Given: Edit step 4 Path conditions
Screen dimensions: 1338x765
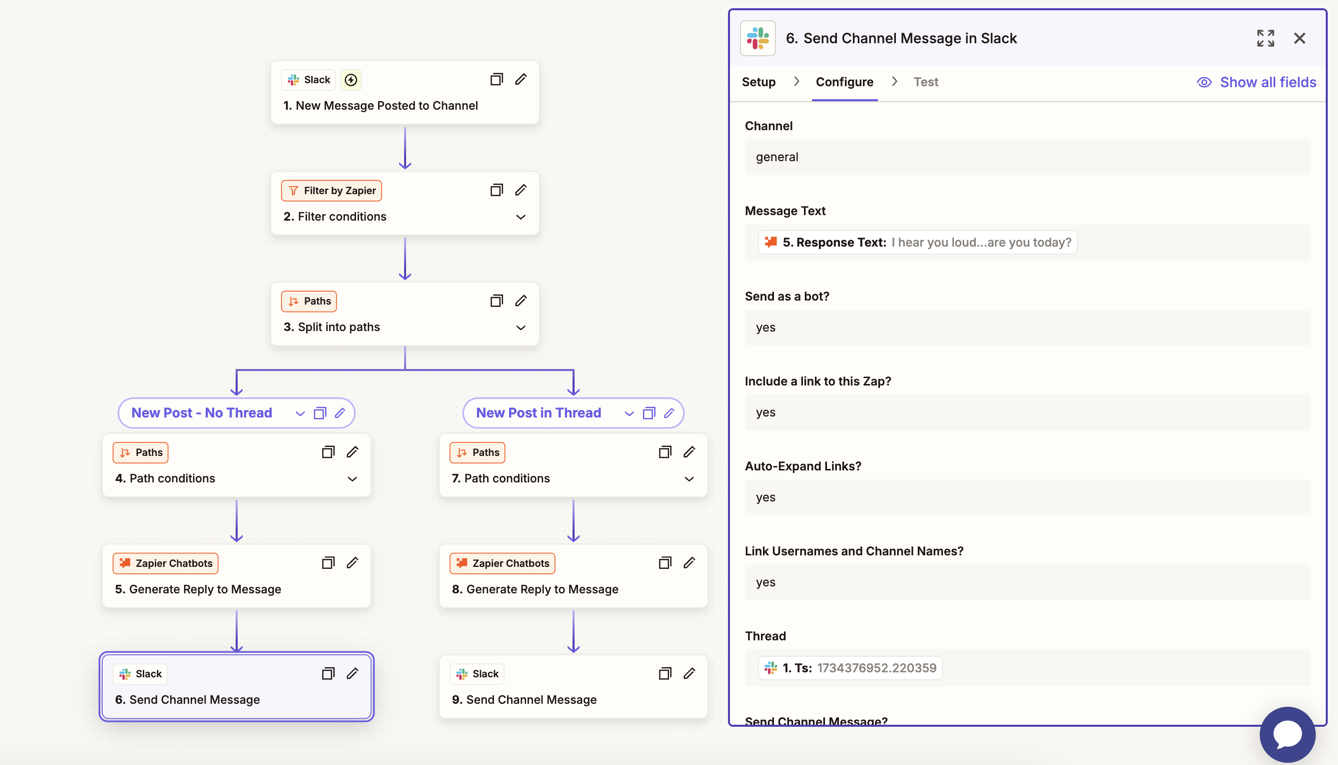Looking at the screenshot, I should (x=352, y=452).
